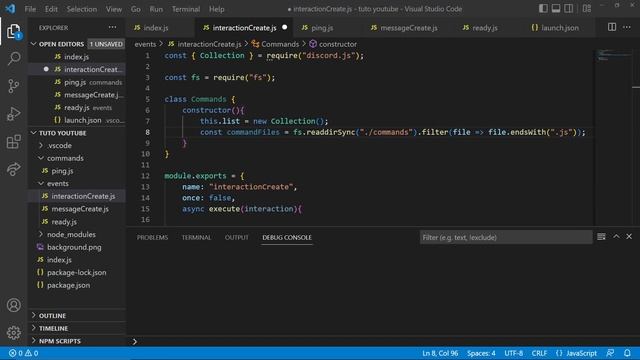Screen dimensions: 640x360
Task: Collapse the TUTO YOUTUBE folder section
Action: pos(33,133)
